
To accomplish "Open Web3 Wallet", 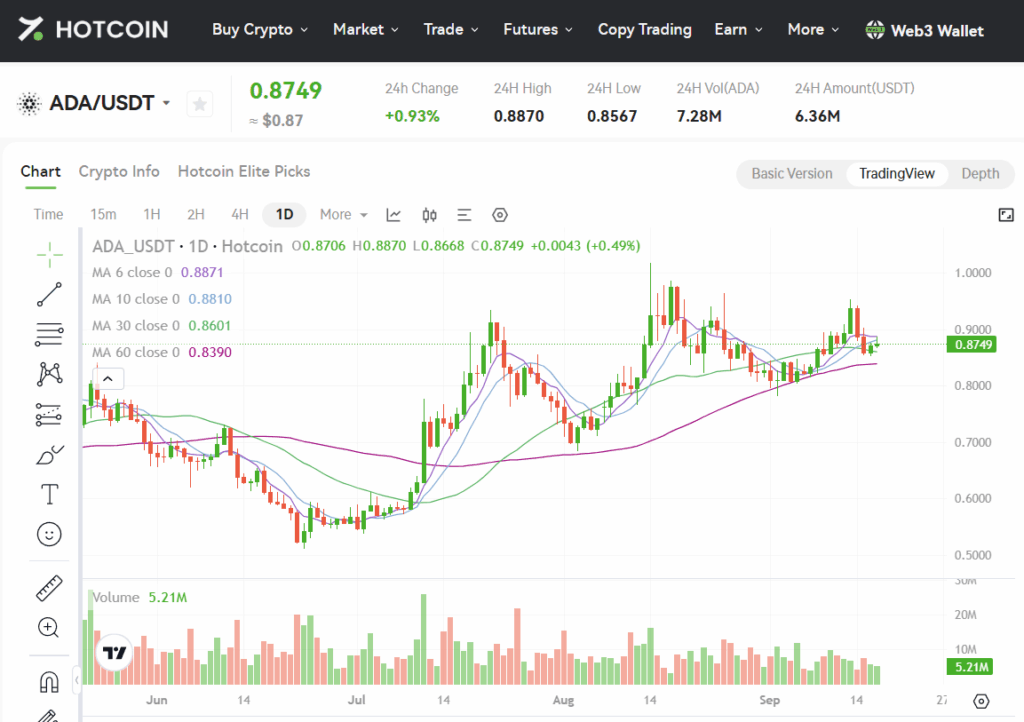I will (x=924, y=30).
